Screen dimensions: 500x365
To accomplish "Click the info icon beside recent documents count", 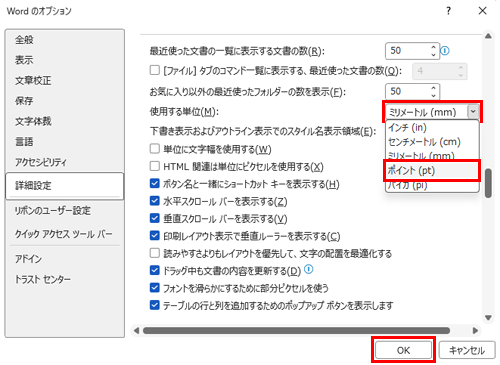I will click(x=445, y=51).
